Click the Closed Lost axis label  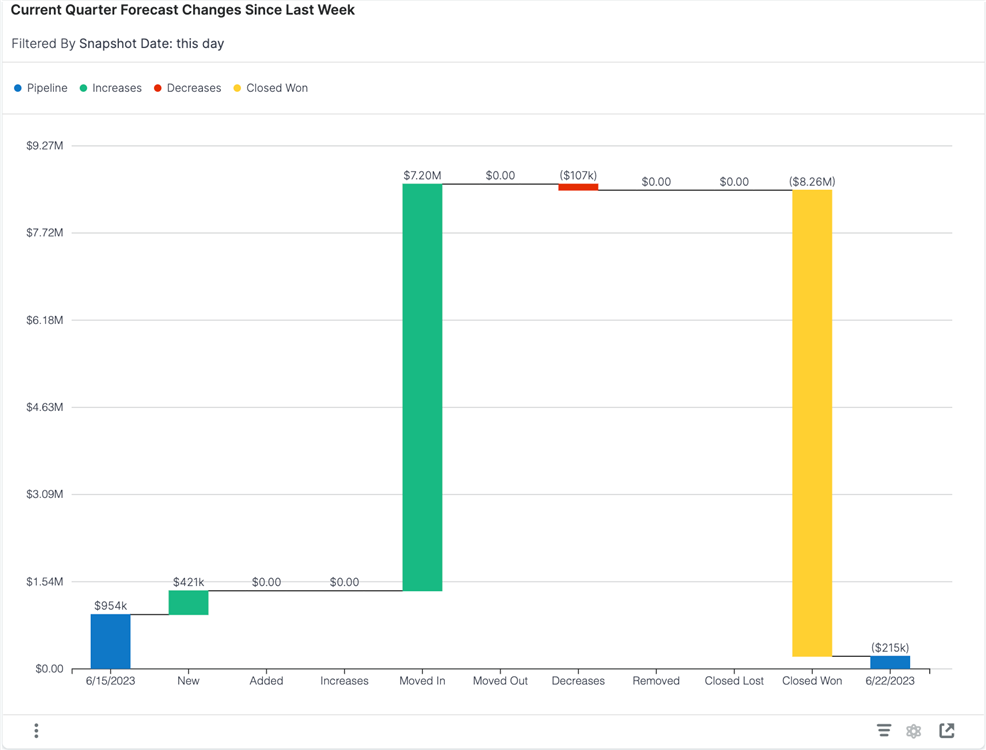pos(734,681)
